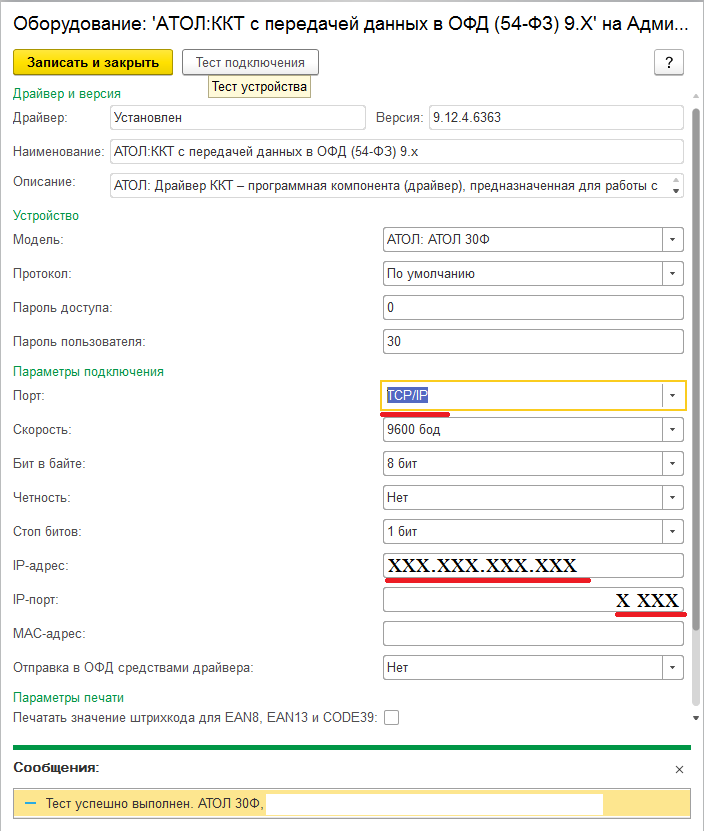The width and height of the screenshot is (704, 831).
Task: Click the Версия field 9.12.4.6363
Action: pyautogui.click(x=556, y=118)
